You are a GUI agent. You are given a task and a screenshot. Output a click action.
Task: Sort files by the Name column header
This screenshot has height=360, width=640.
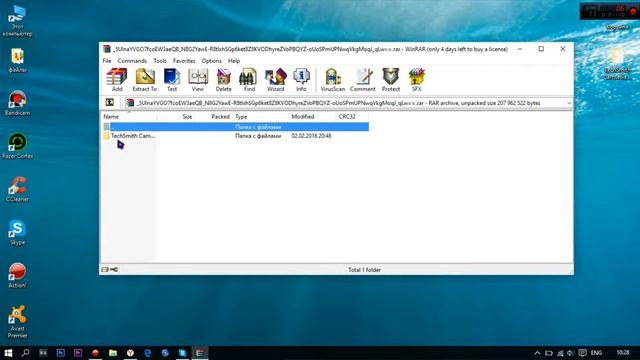click(x=129, y=117)
